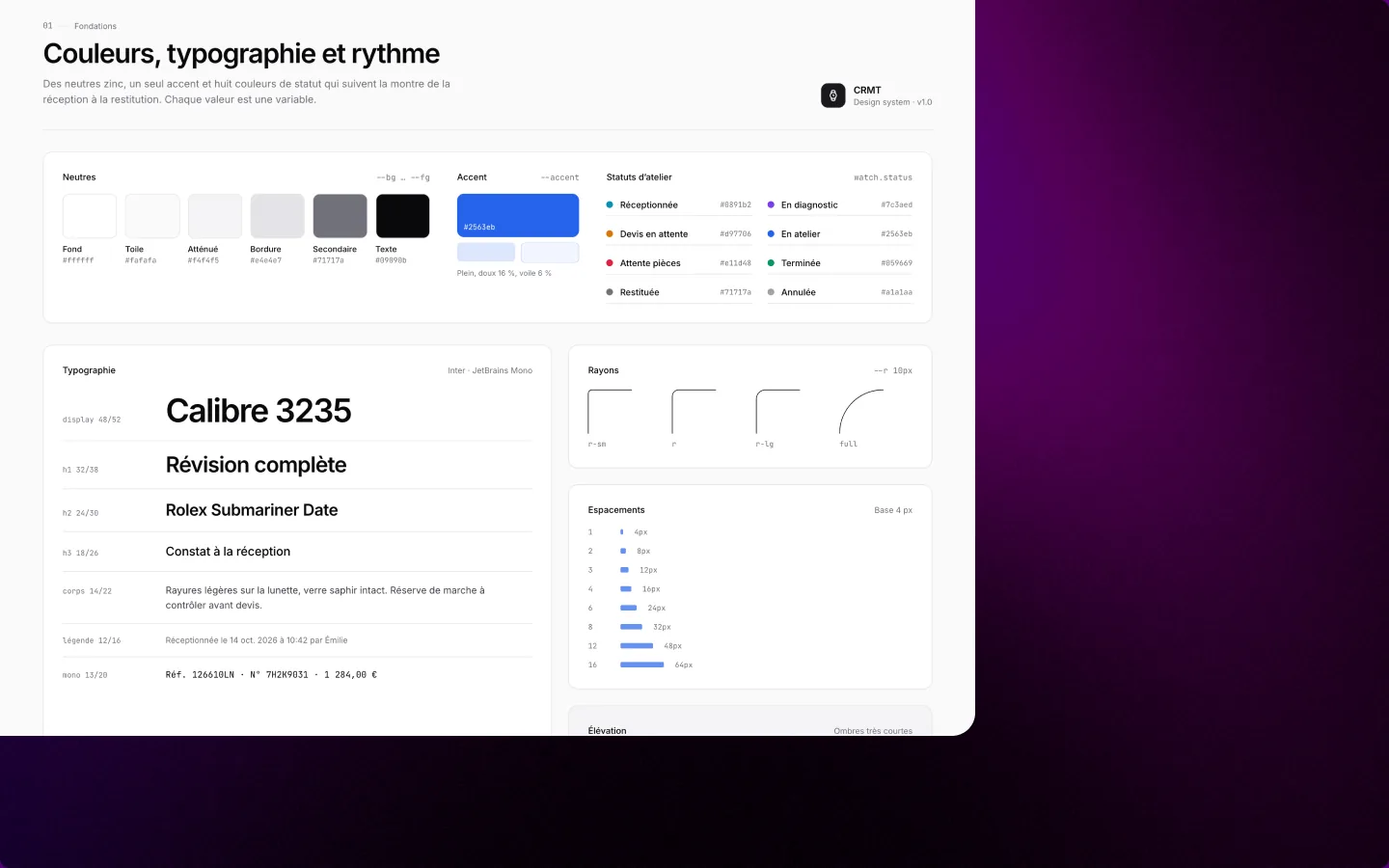Click the CRMT watch logo icon
This screenshot has width=1389, height=868.
coord(833,95)
